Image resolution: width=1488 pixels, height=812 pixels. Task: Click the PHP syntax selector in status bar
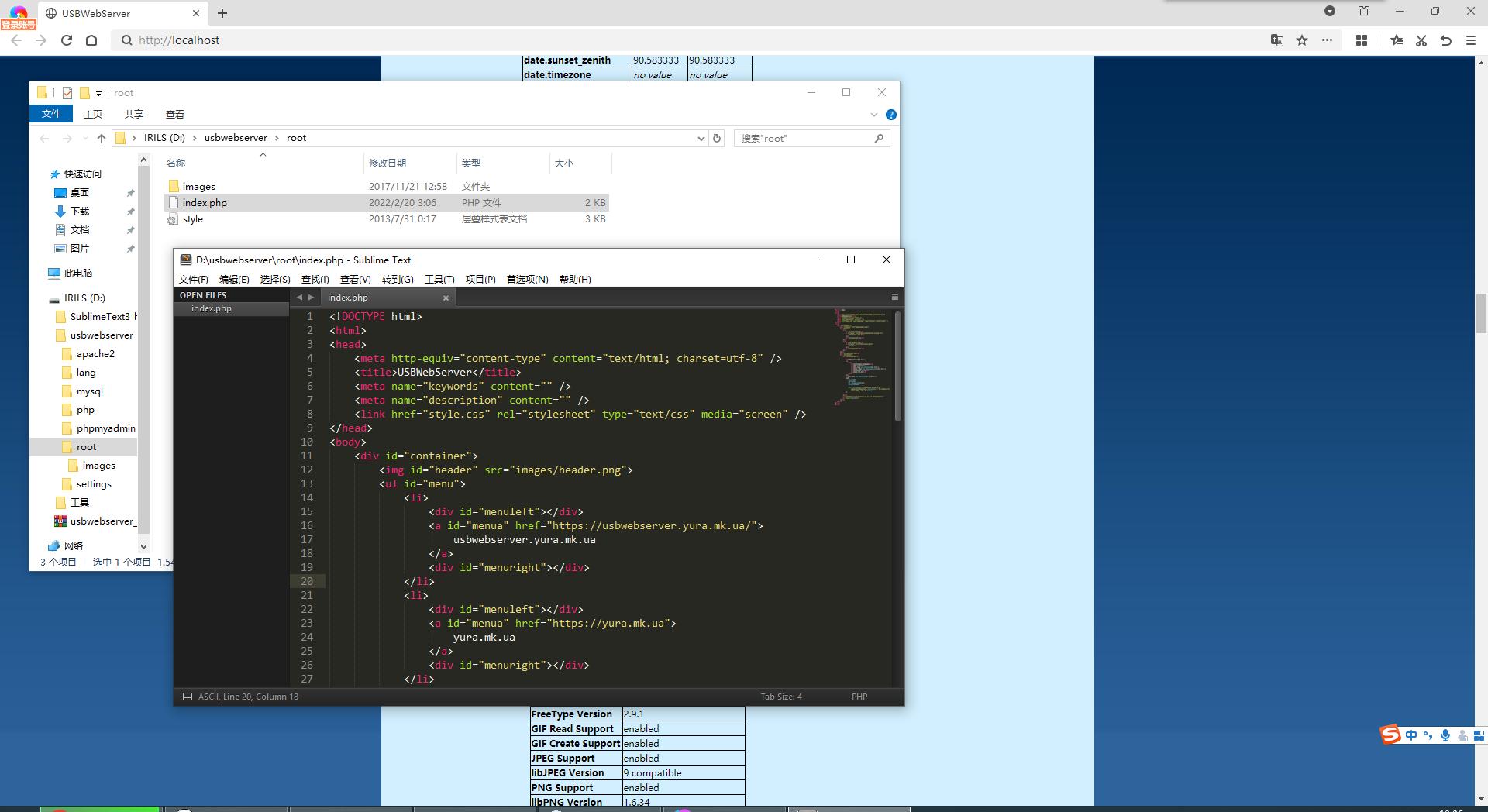[x=859, y=697]
